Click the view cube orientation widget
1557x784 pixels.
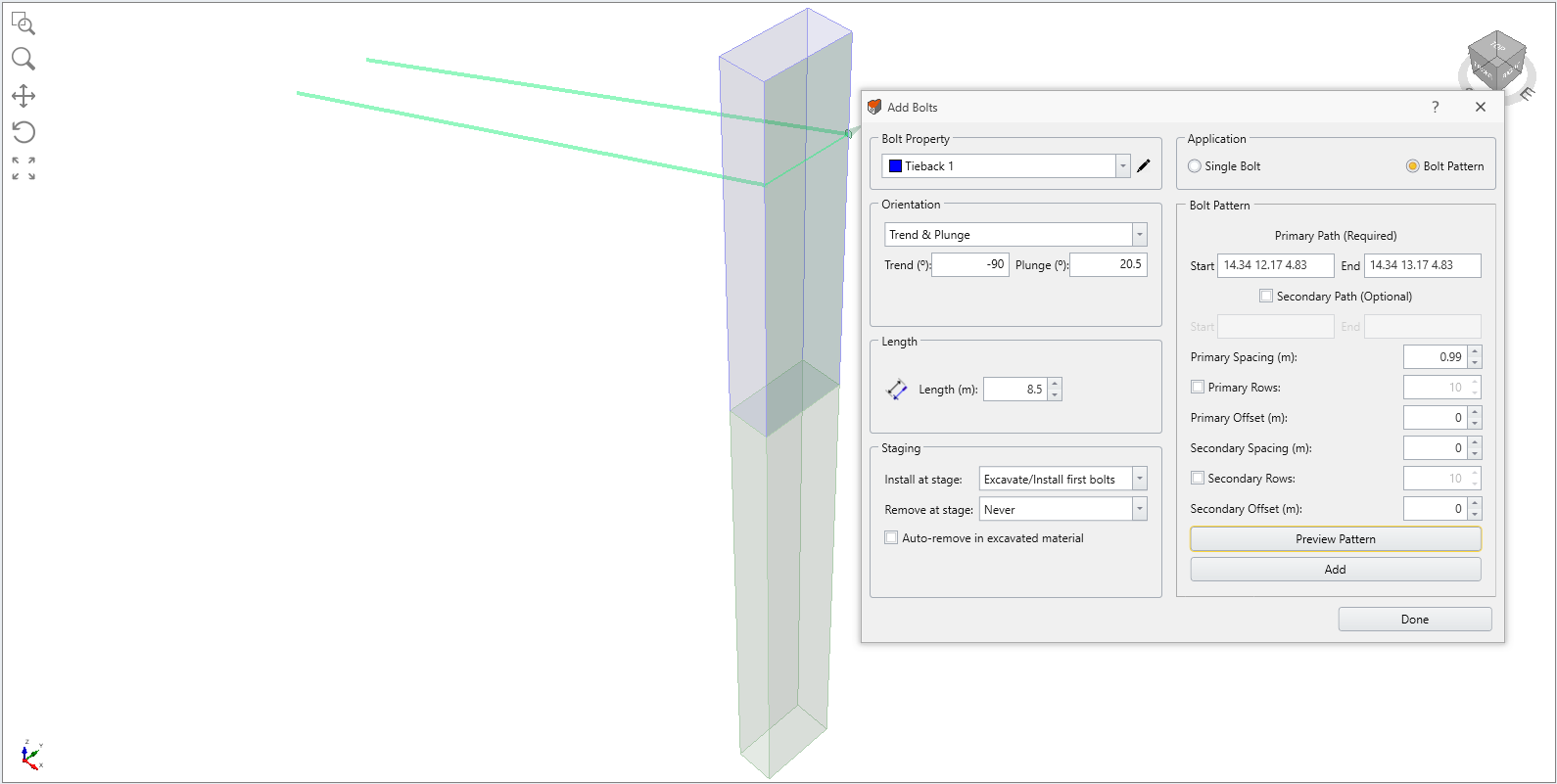click(1497, 62)
